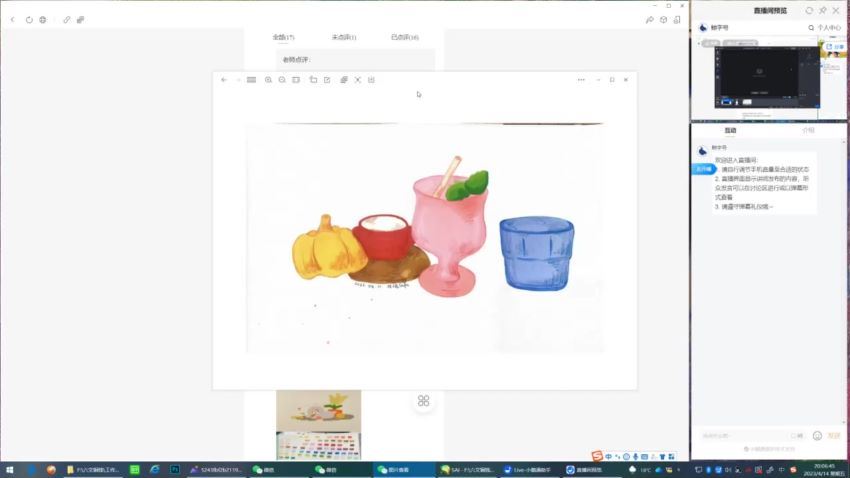Click the cube icon in main window header
850x478 pixels.
tap(664, 20)
